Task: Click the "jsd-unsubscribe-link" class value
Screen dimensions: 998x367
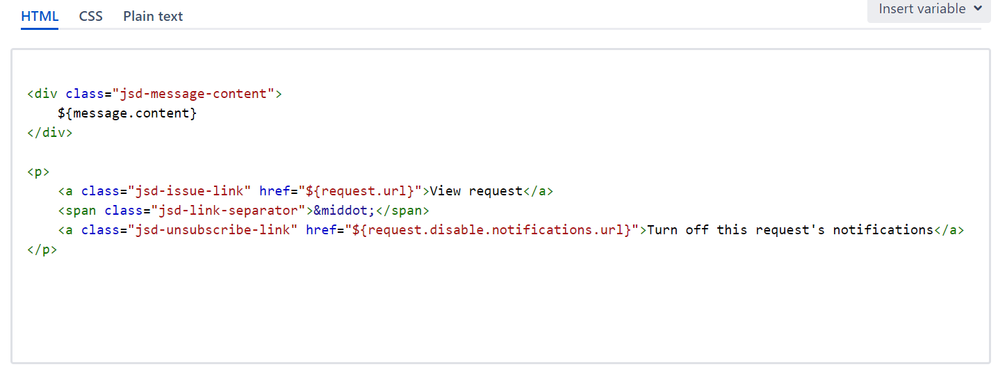Action: coord(213,230)
